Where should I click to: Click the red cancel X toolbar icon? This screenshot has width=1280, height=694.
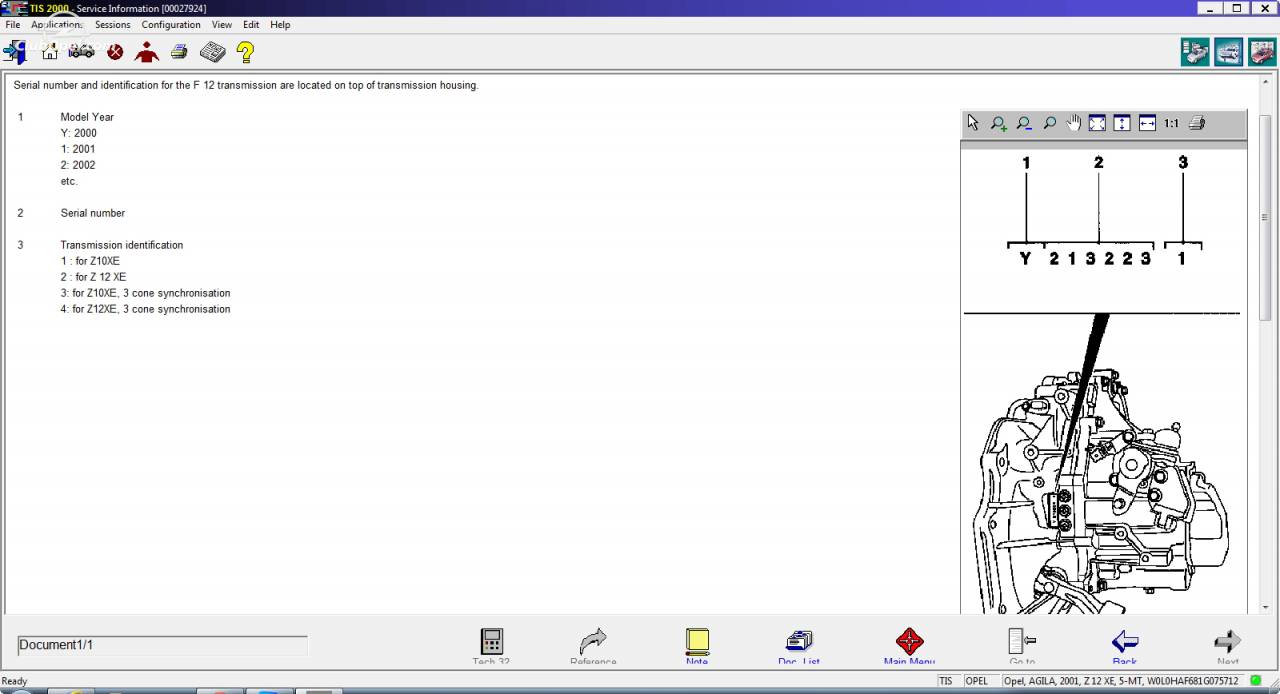[115, 52]
